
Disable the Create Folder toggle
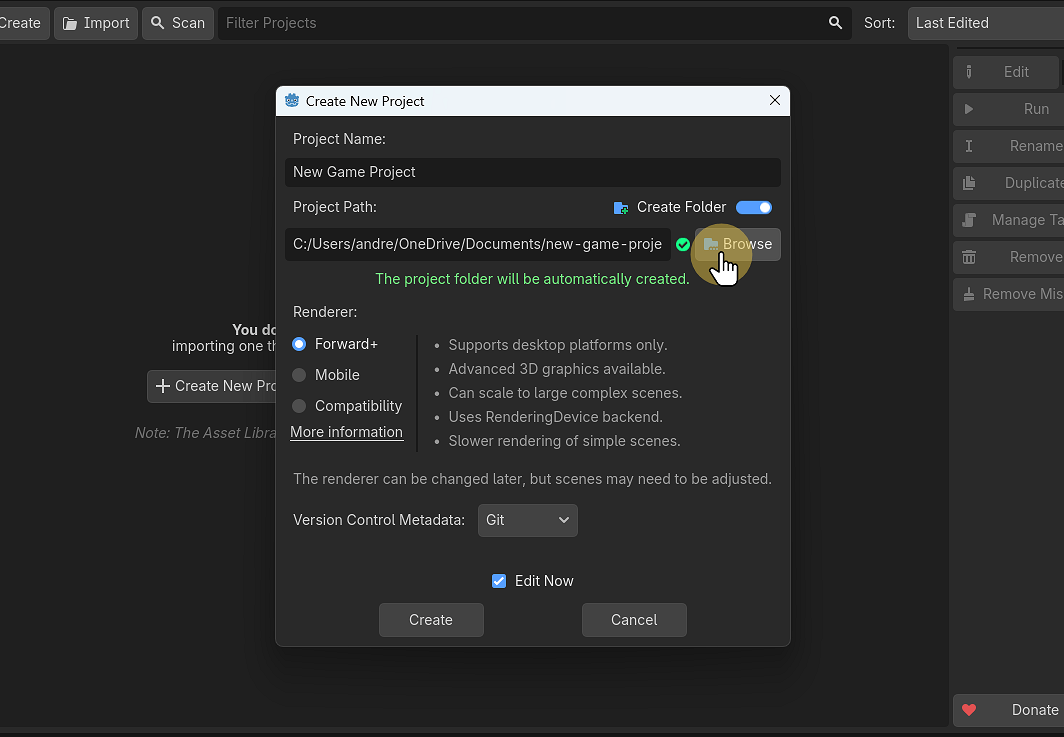(x=754, y=207)
